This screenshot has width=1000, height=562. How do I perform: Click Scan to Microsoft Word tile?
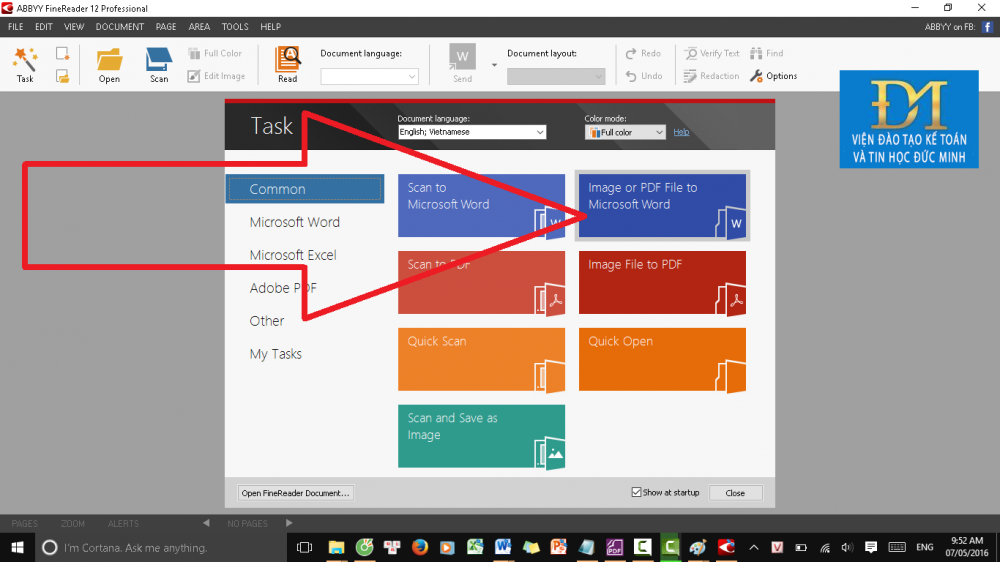pos(482,206)
